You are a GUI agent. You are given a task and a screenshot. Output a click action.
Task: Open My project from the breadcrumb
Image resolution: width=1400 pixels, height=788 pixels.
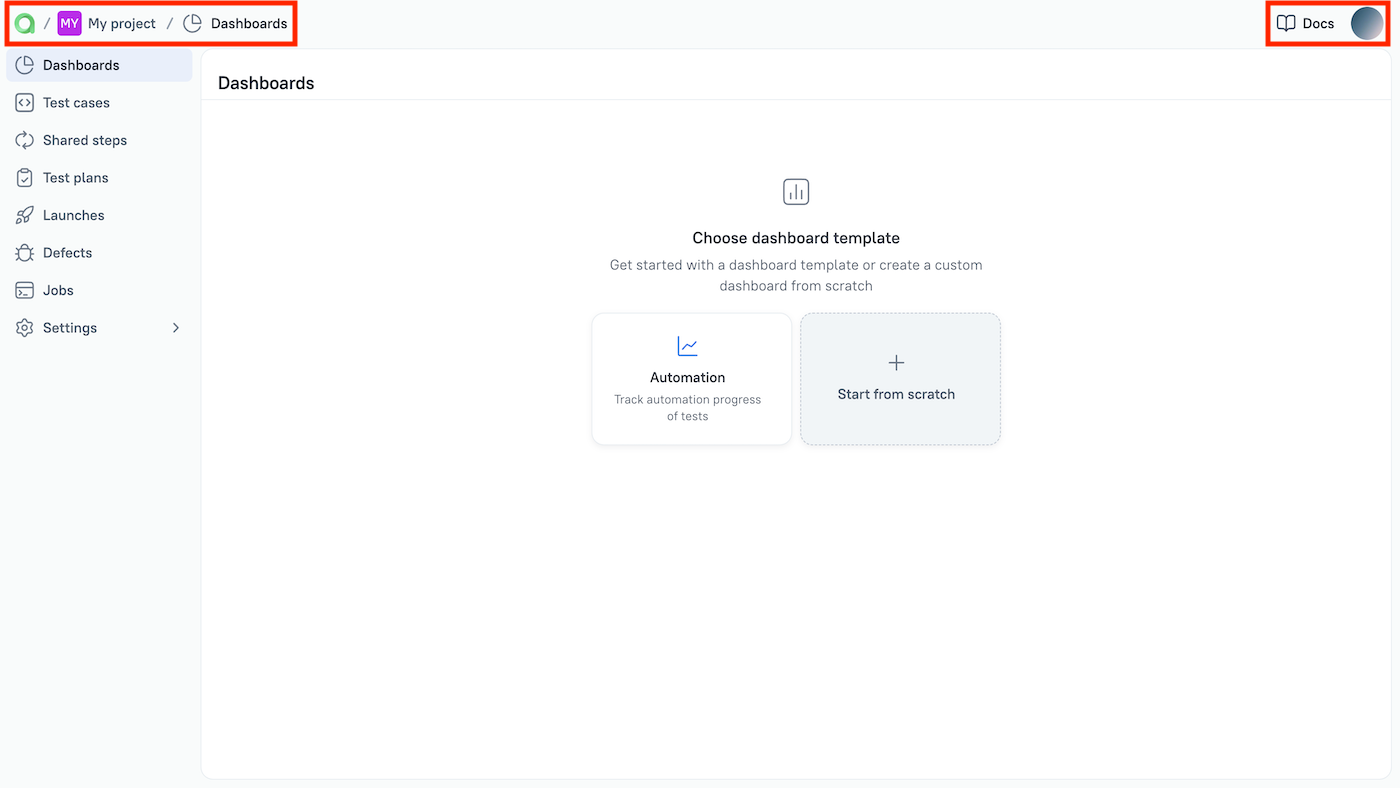click(x=120, y=22)
